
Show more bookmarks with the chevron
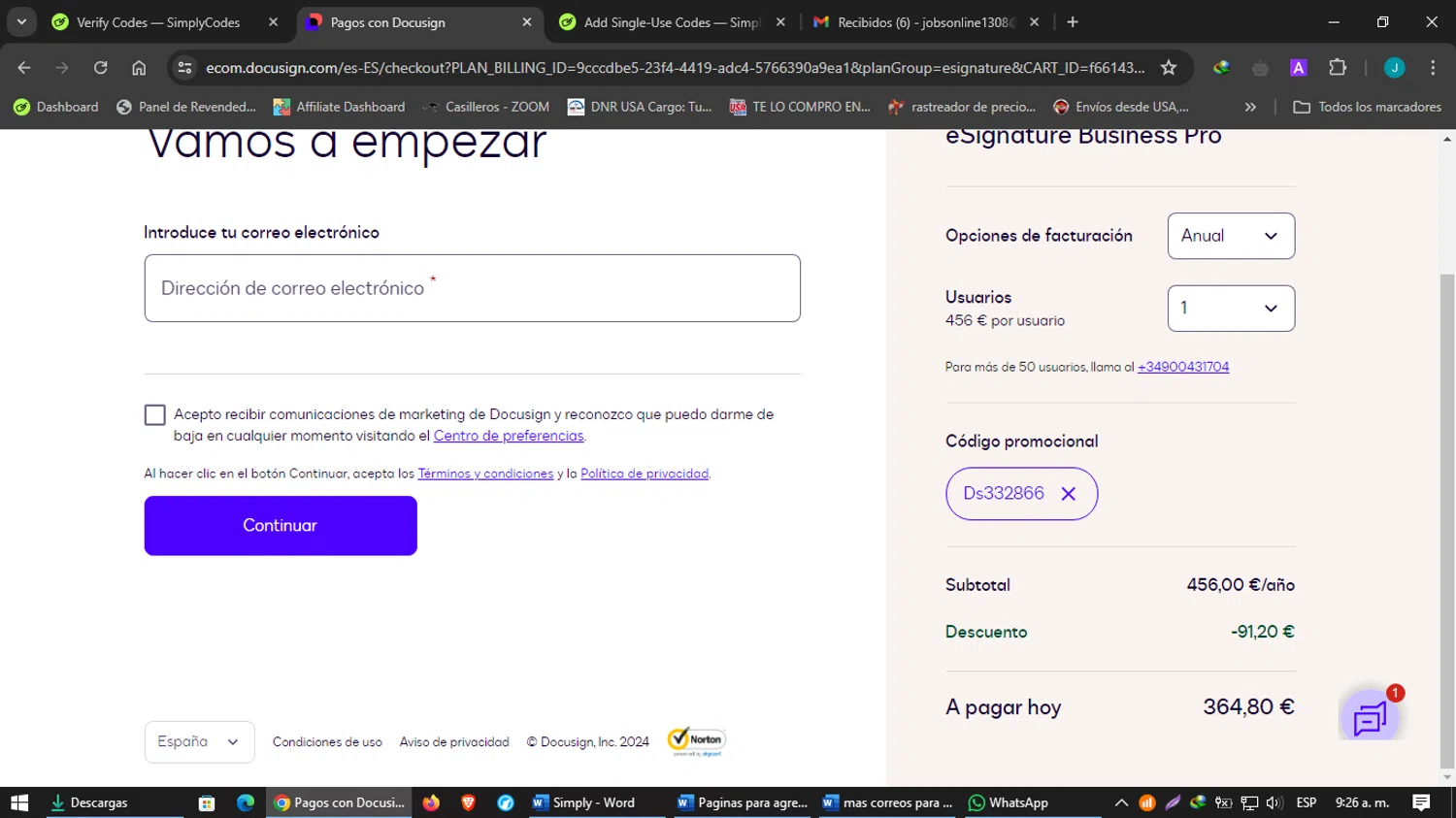1250,107
